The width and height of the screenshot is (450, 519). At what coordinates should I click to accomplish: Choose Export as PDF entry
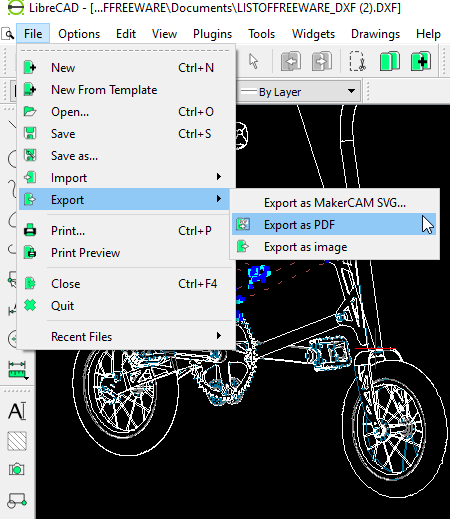point(334,224)
